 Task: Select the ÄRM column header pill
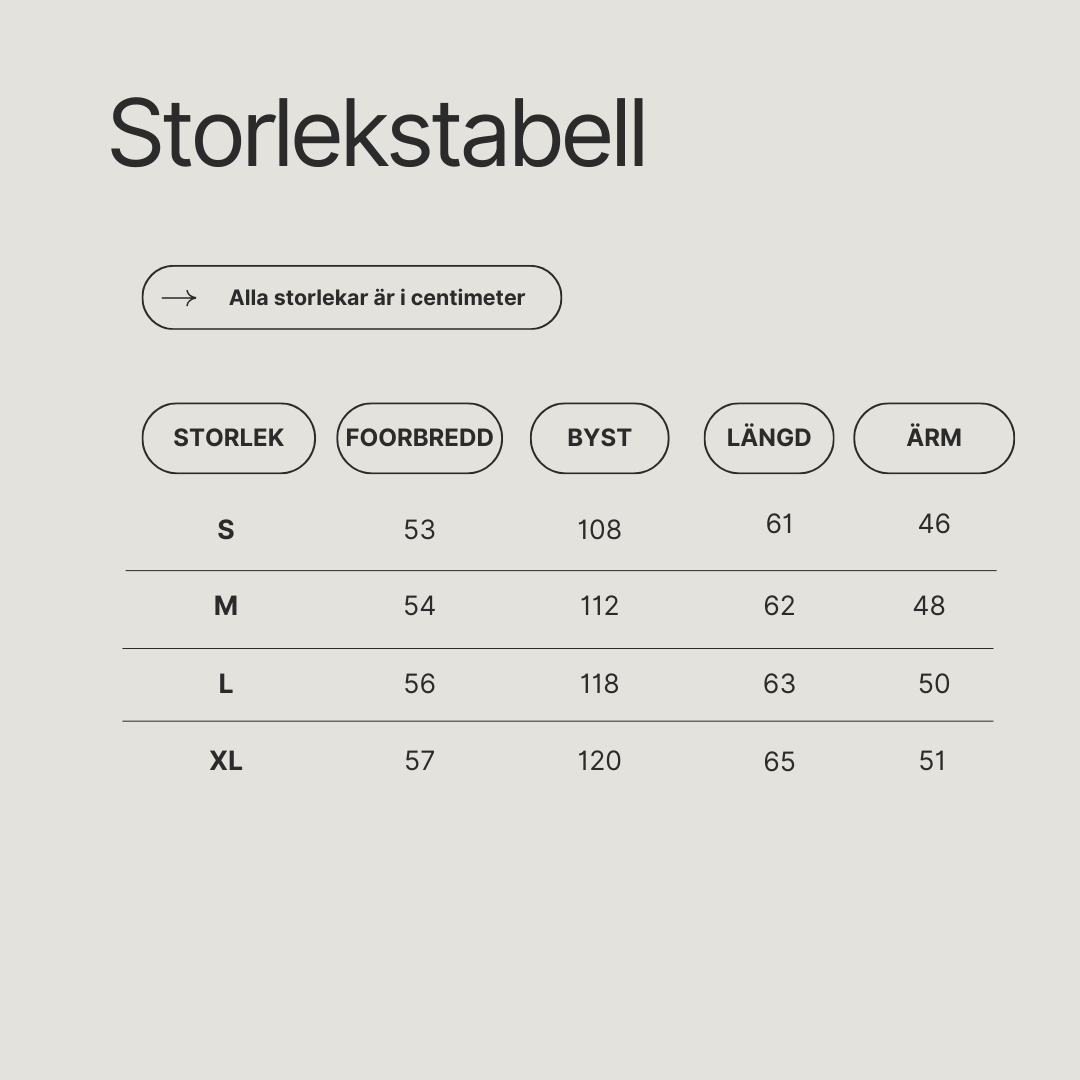pyautogui.click(x=934, y=438)
